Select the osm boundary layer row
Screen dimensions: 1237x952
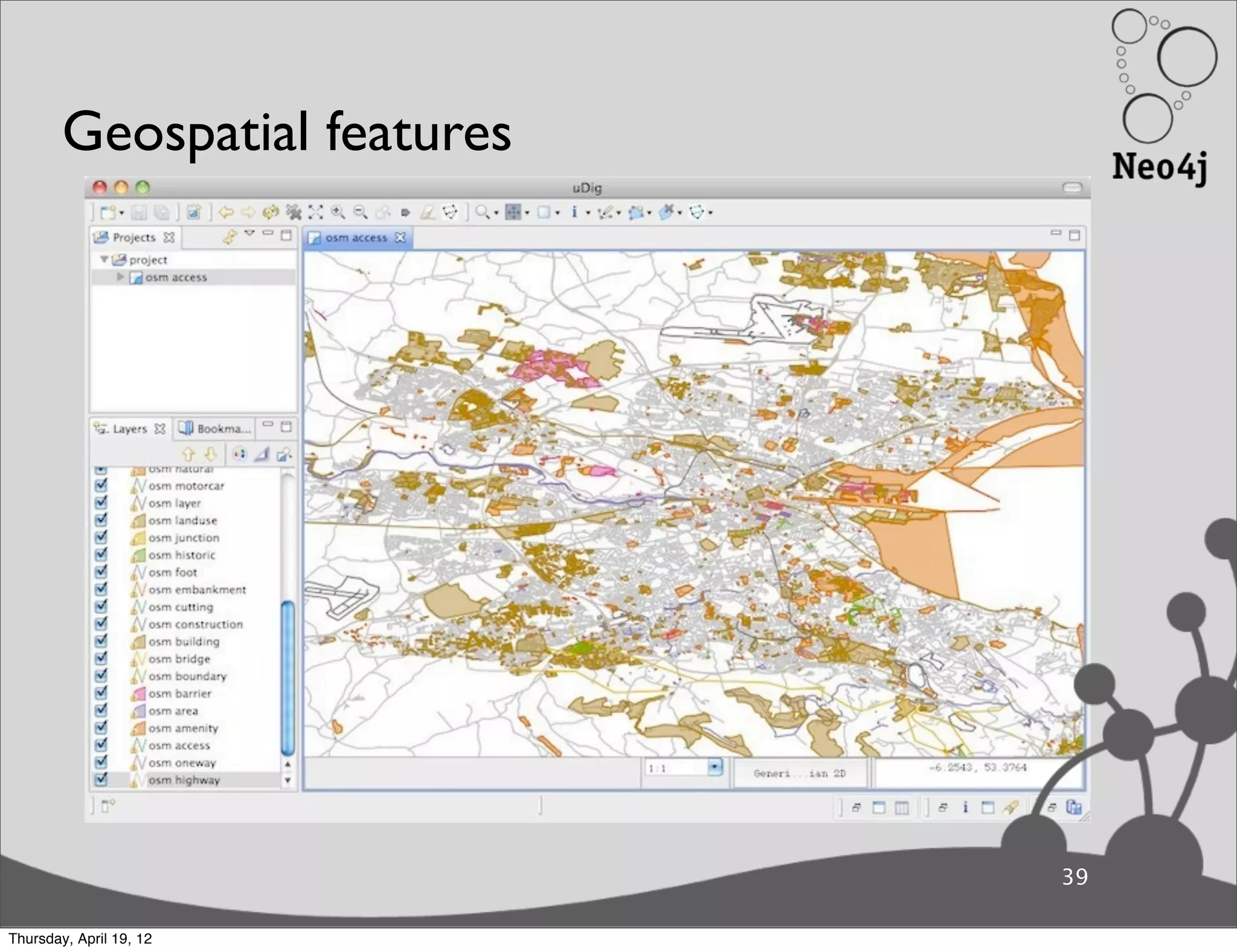pos(188,676)
